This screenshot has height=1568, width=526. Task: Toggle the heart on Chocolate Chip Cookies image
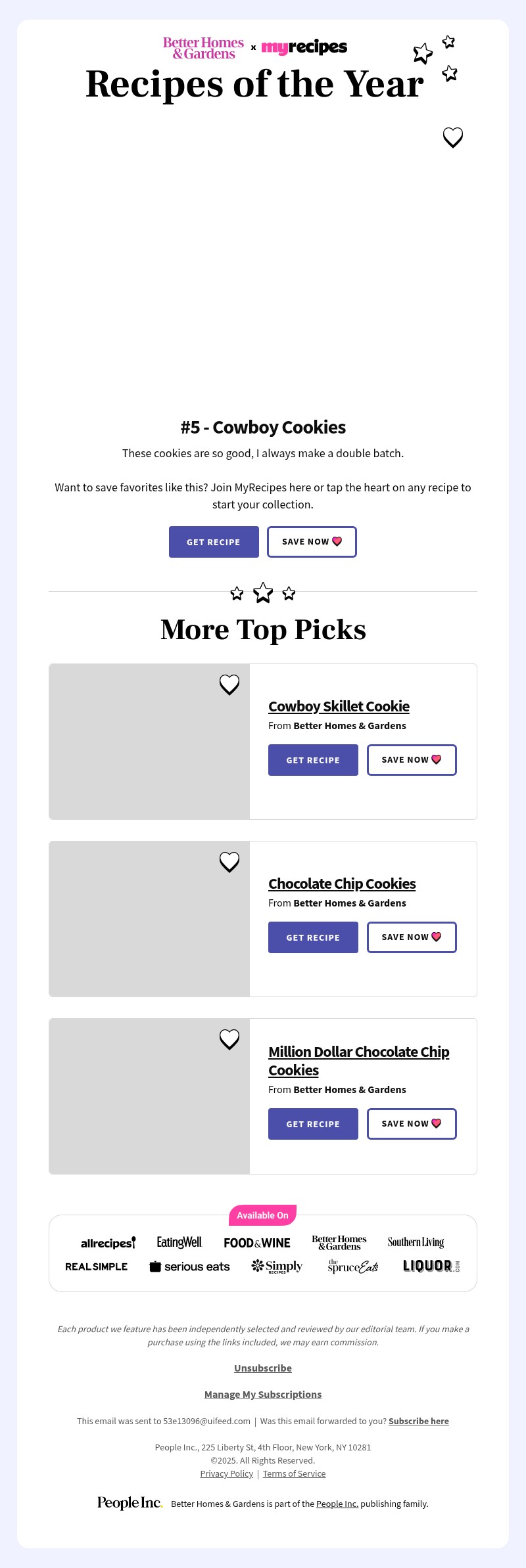[x=229, y=862]
